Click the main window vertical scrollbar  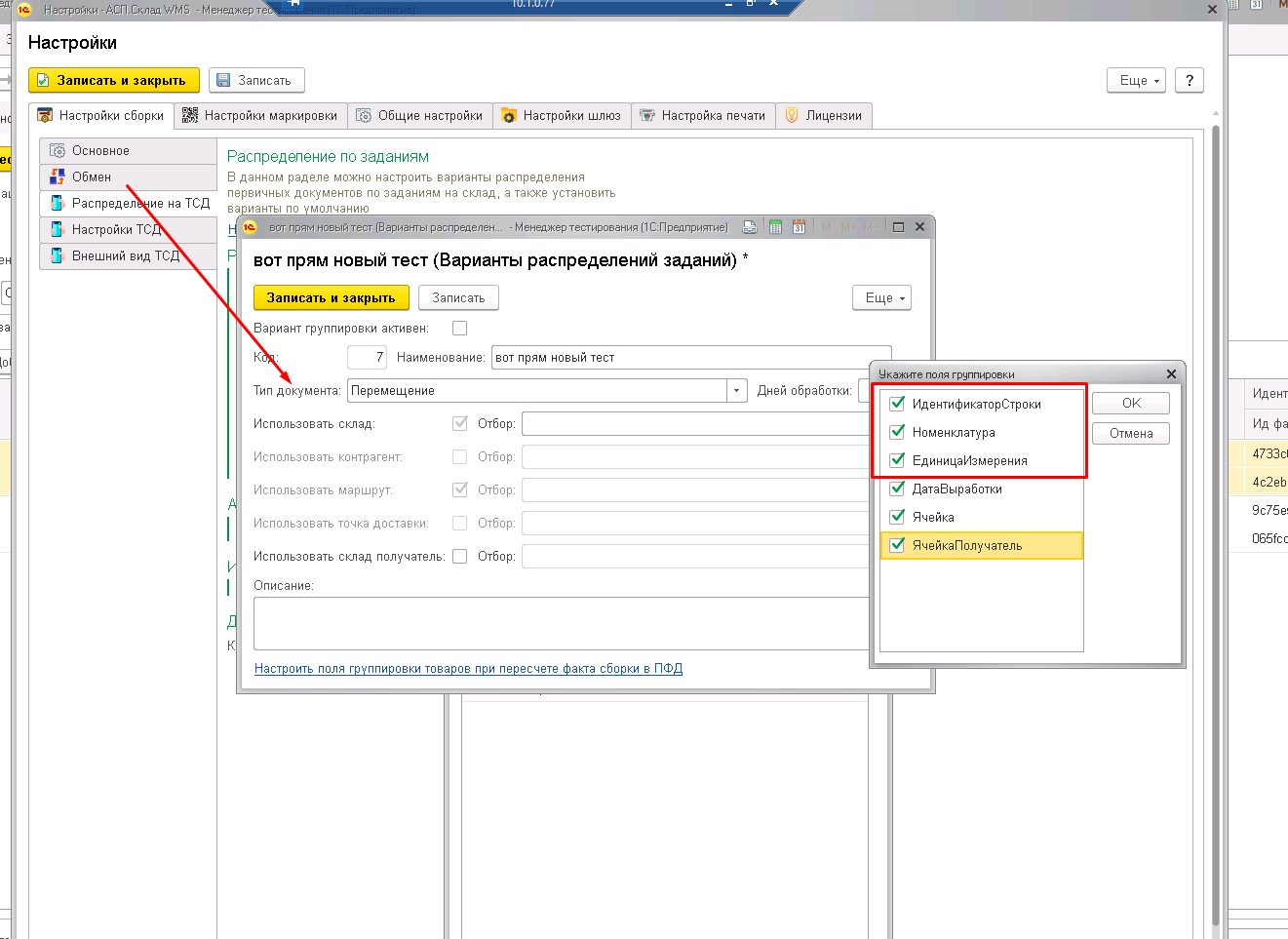[1216, 527]
